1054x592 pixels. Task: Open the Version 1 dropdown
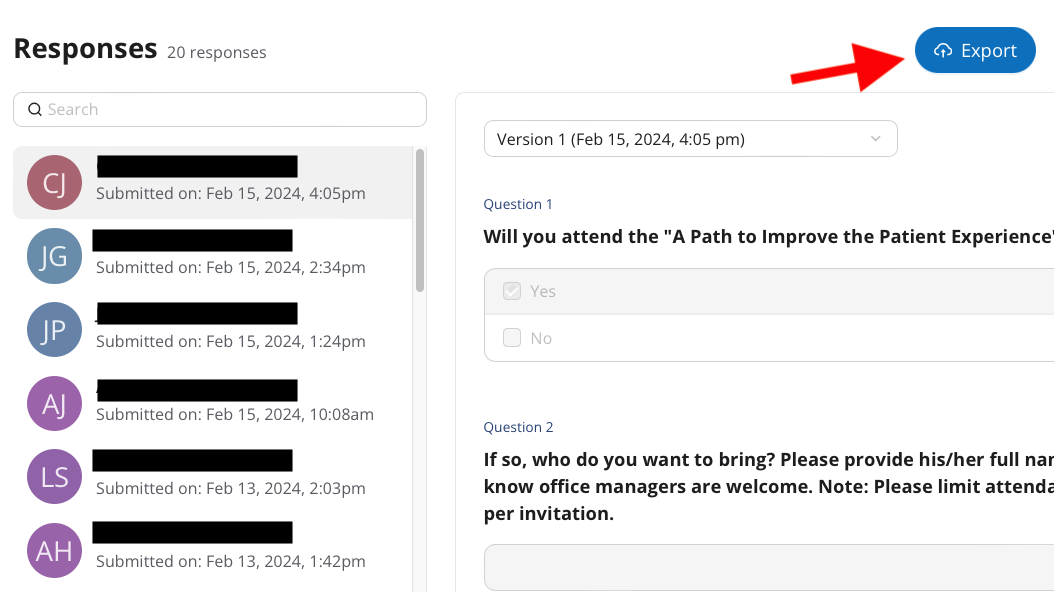point(690,139)
